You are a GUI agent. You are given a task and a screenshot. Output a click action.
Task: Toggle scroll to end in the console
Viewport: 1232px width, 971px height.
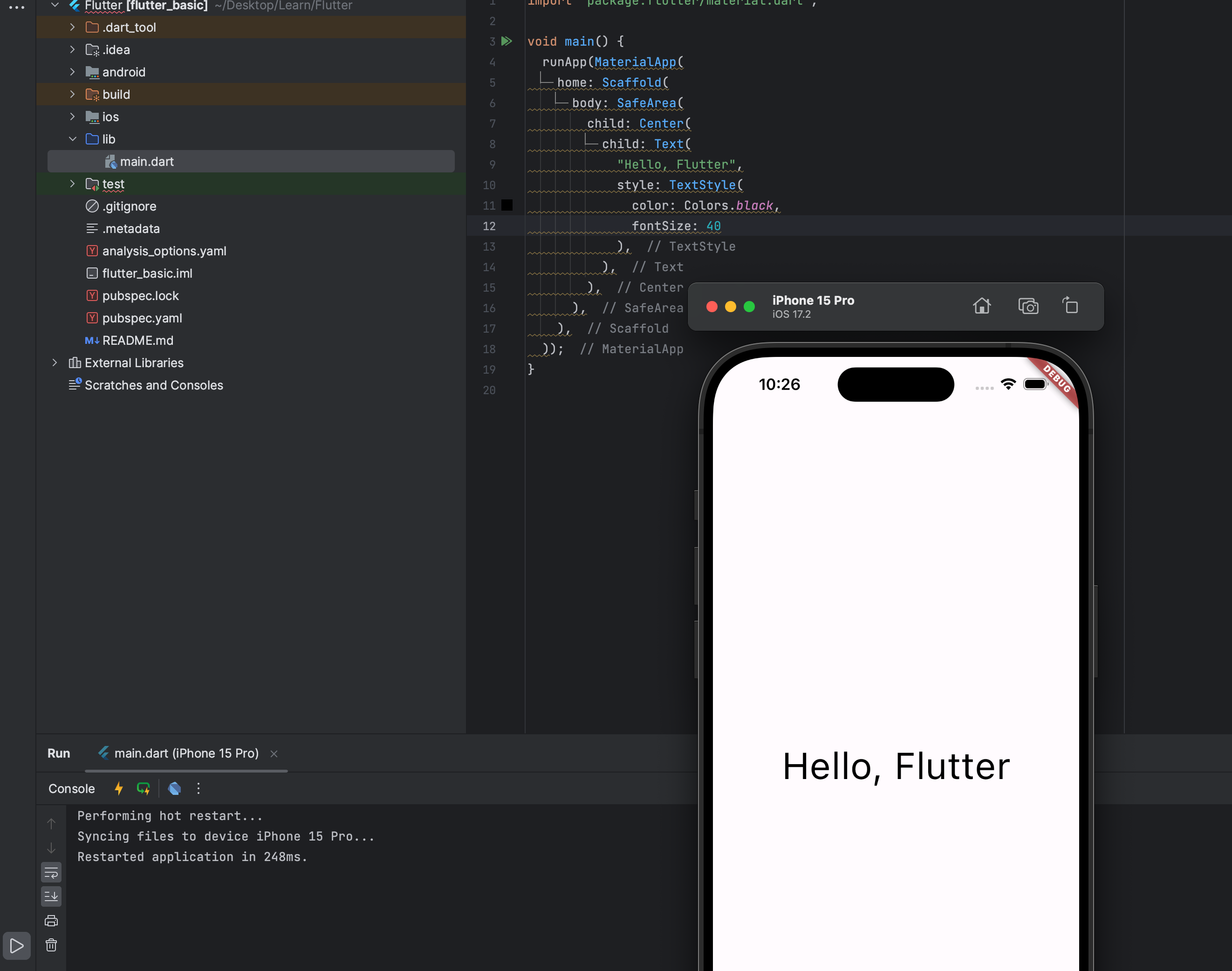51,896
